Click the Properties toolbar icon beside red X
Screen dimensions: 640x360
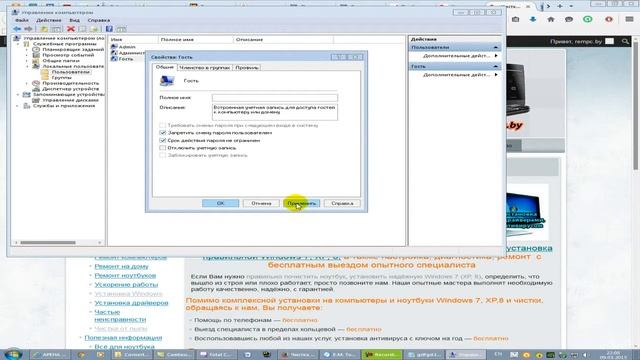(82, 29)
